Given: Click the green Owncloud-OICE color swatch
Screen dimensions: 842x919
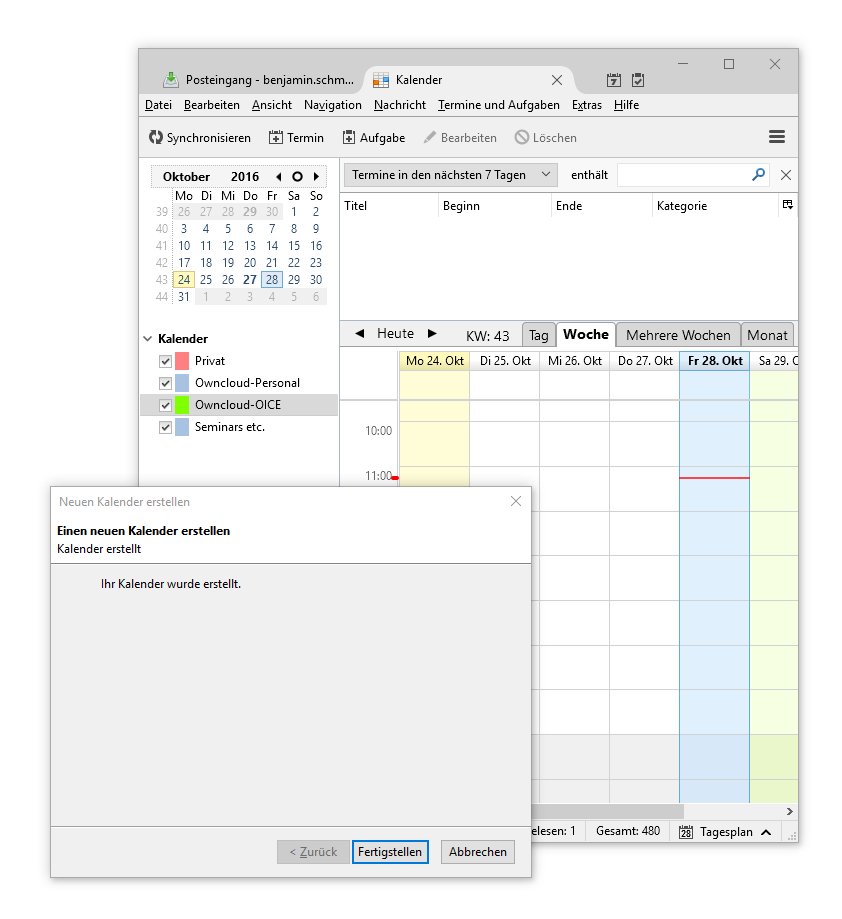Looking at the screenshot, I should [182, 405].
